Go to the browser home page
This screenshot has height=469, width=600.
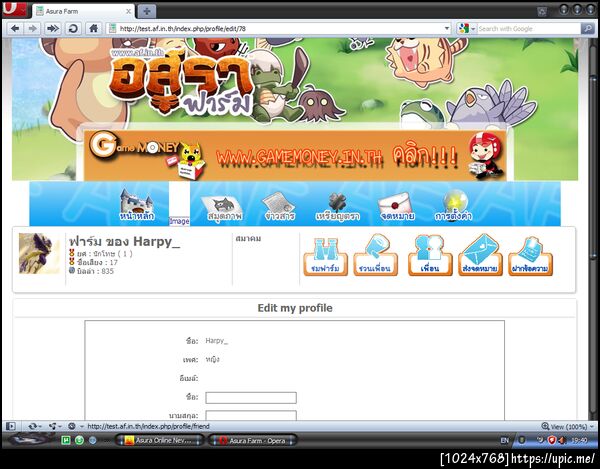pyautogui.click(x=93, y=28)
